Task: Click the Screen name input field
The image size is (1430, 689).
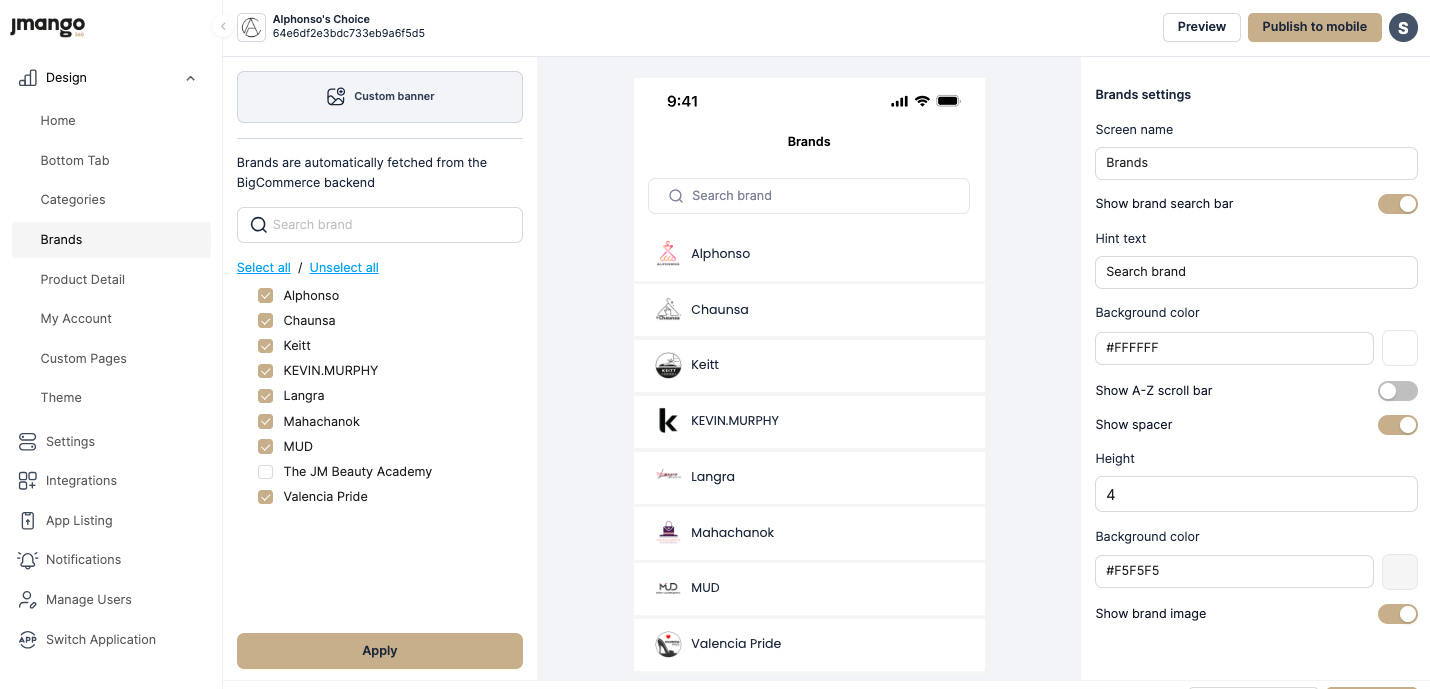Action: click(x=1256, y=163)
